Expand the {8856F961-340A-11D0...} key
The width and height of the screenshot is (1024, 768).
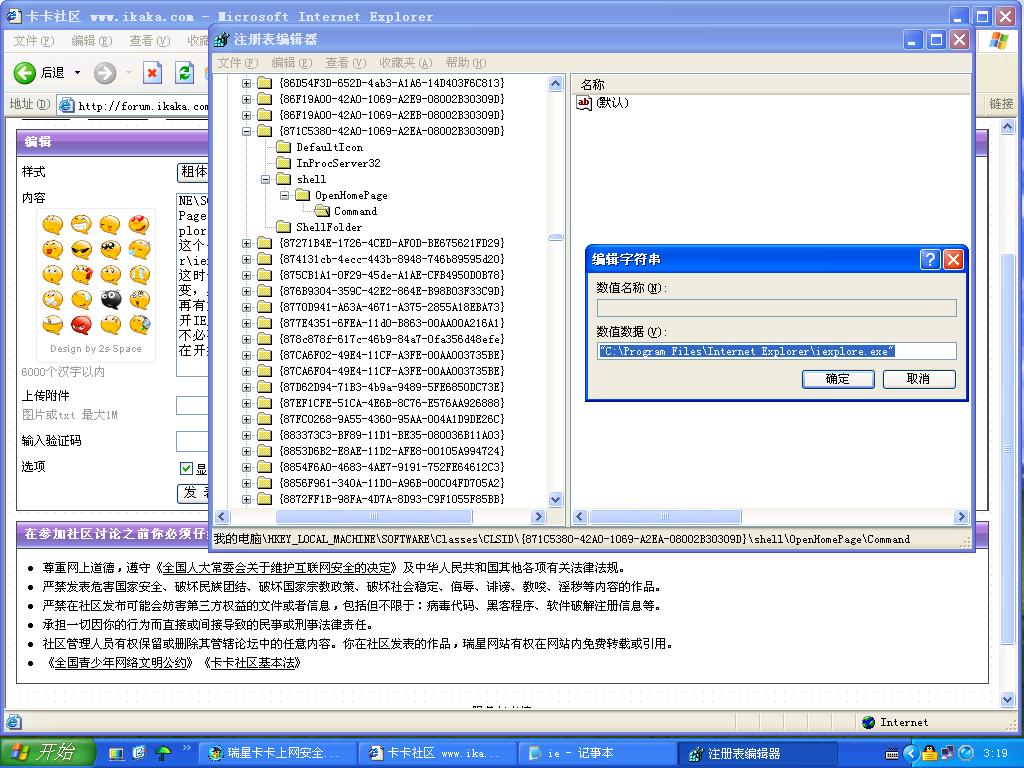point(246,483)
